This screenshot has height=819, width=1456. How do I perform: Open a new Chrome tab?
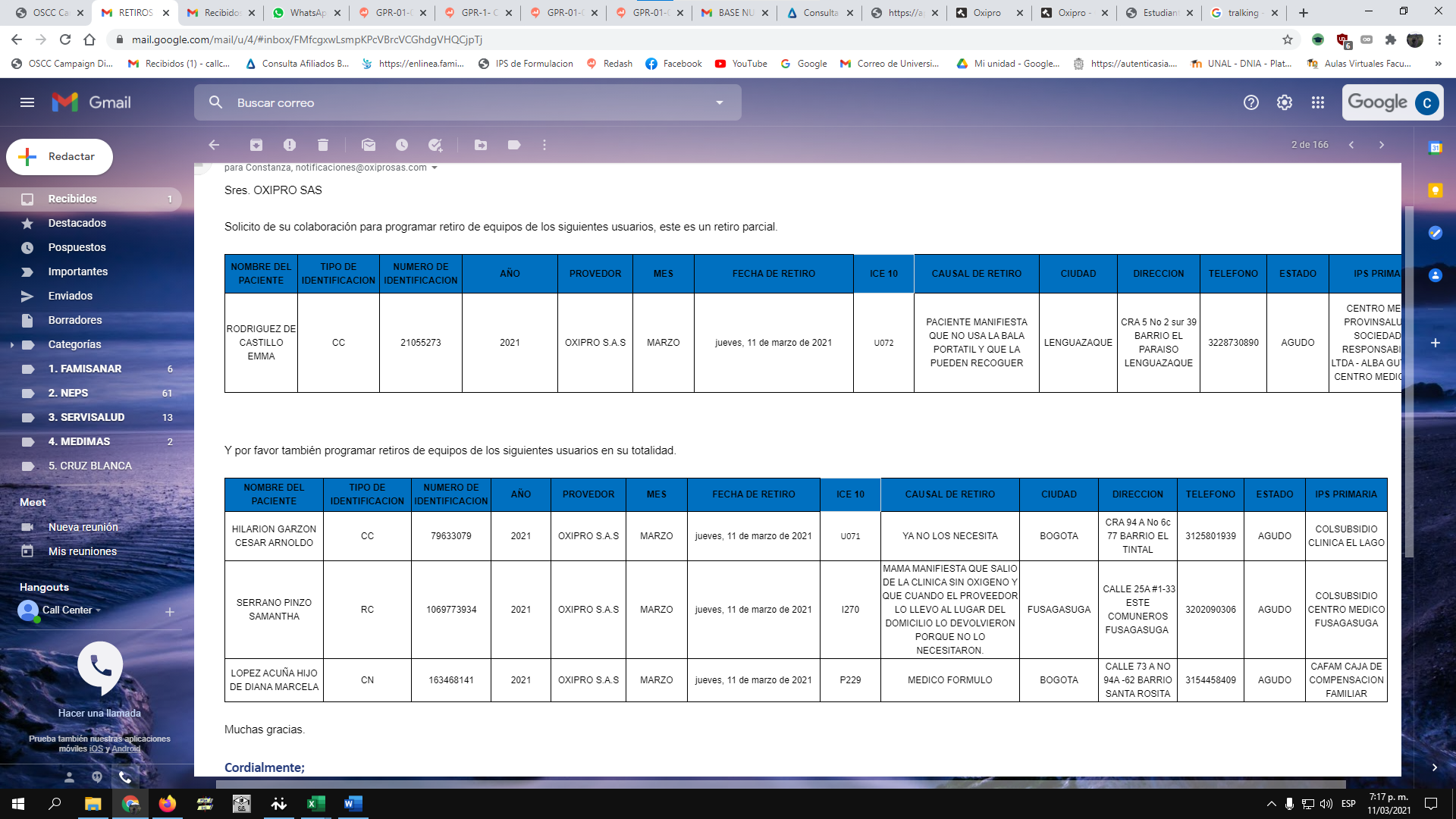click(1304, 13)
